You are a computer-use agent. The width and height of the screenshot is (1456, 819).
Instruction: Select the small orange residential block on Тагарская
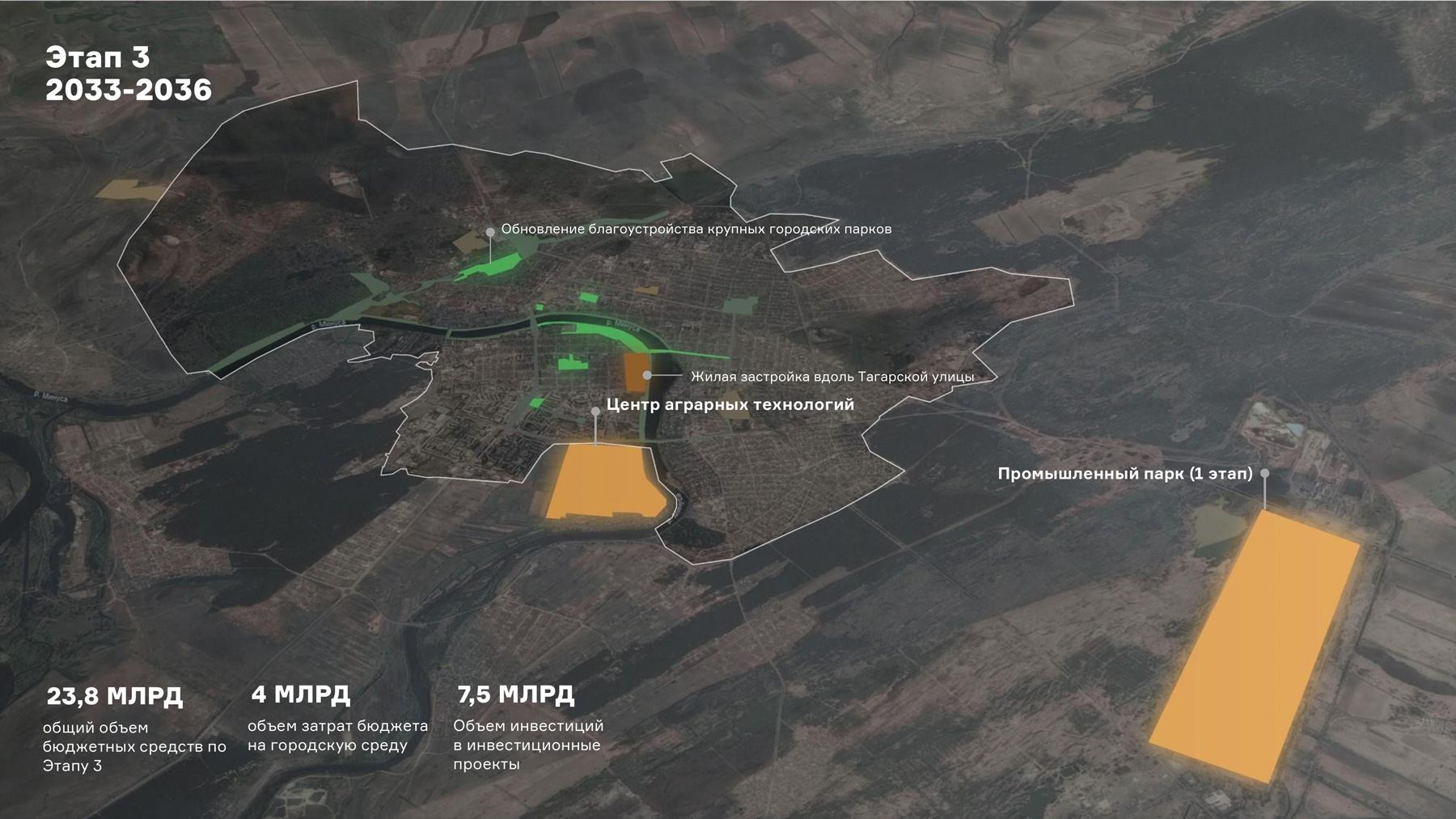(635, 370)
